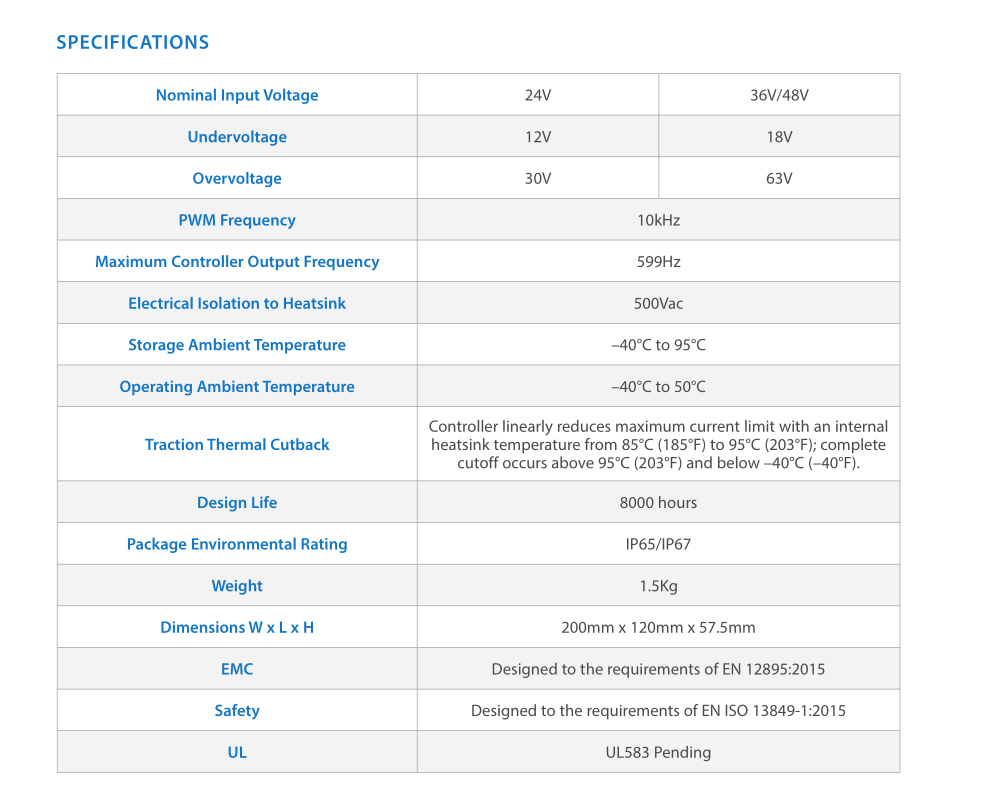Image resolution: width=1000 pixels, height=795 pixels.
Task: Select the 10kHz value cell
Action: (x=658, y=220)
